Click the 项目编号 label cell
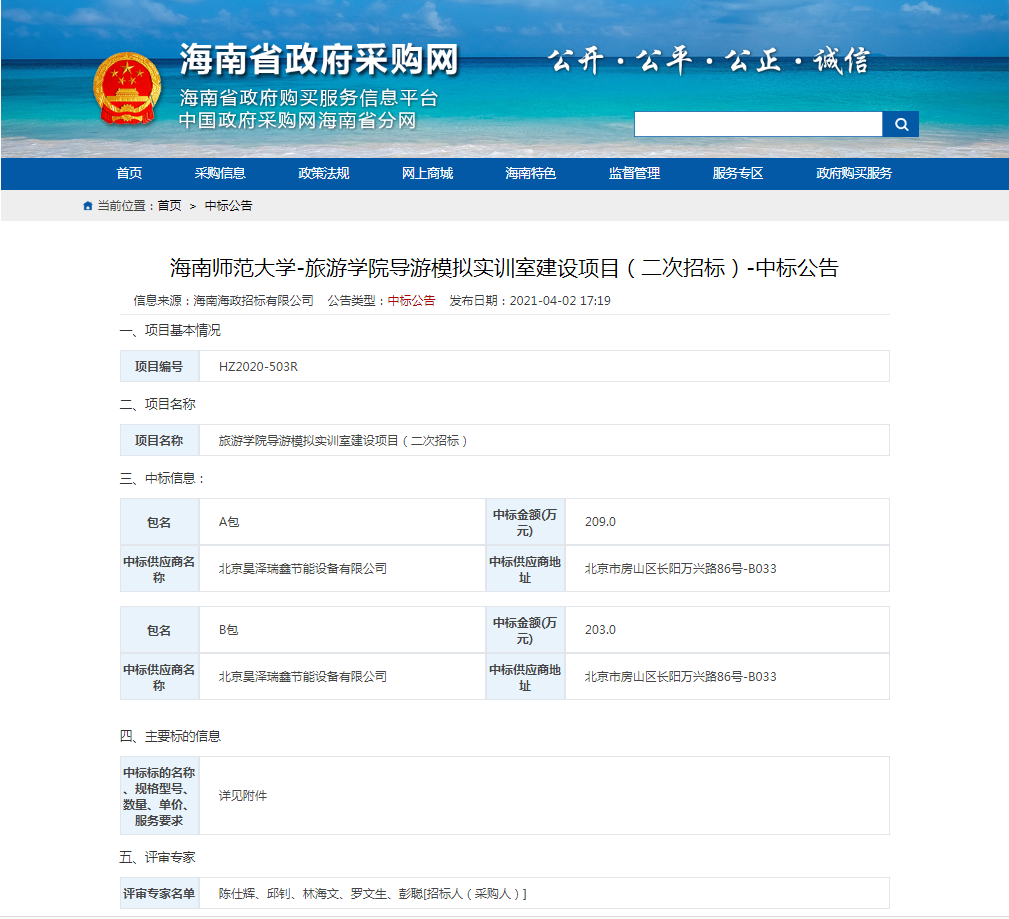This screenshot has width=1009, height=919. pos(159,367)
